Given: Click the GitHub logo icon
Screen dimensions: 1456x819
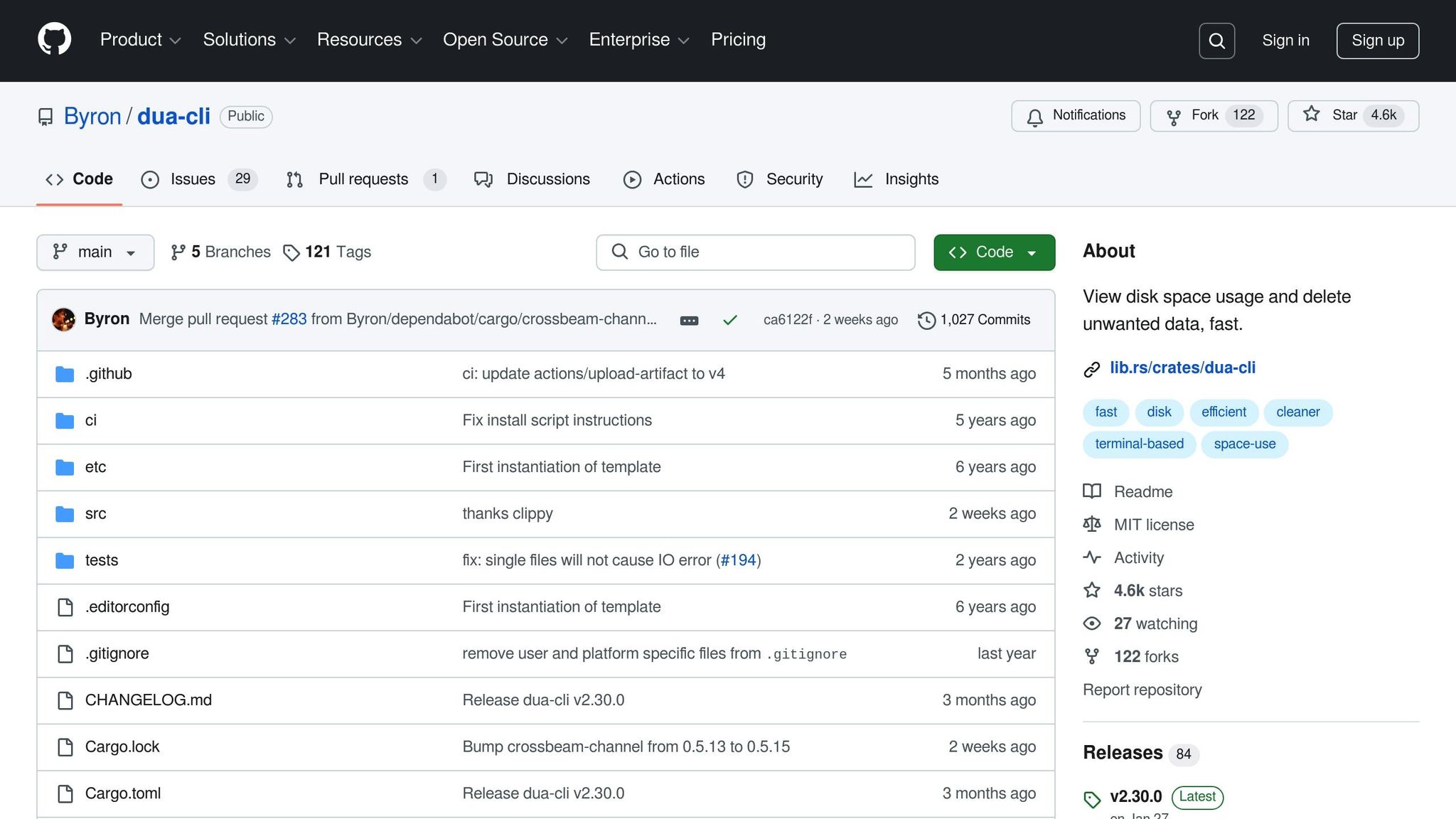Looking at the screenshot, I should pyautogui.click(x=54, y=40).
